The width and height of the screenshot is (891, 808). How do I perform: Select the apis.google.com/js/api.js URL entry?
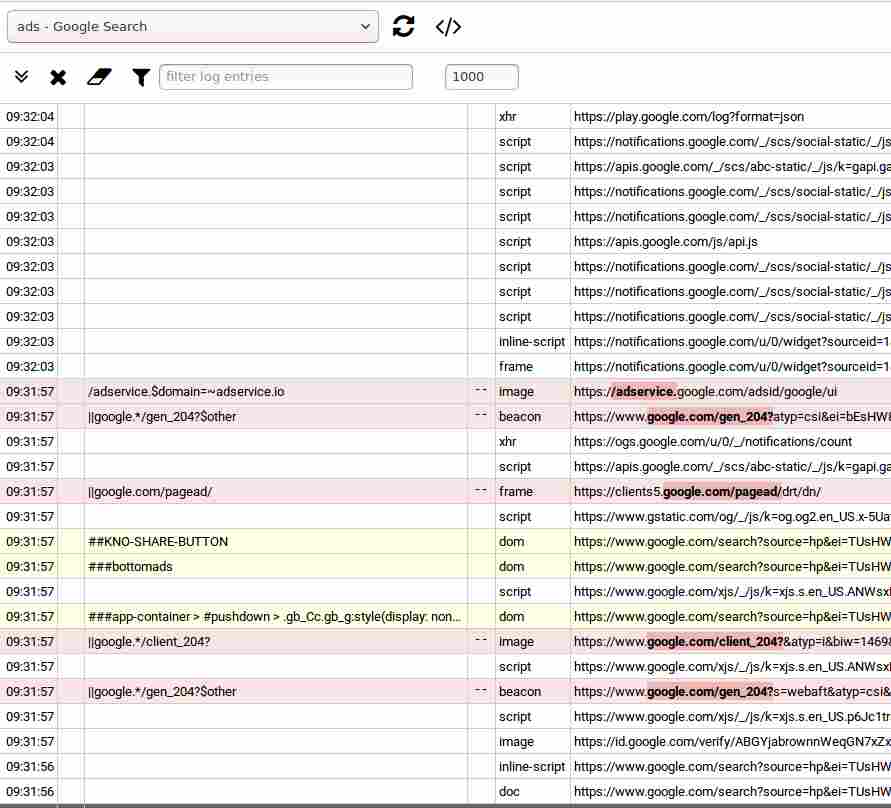665,241
